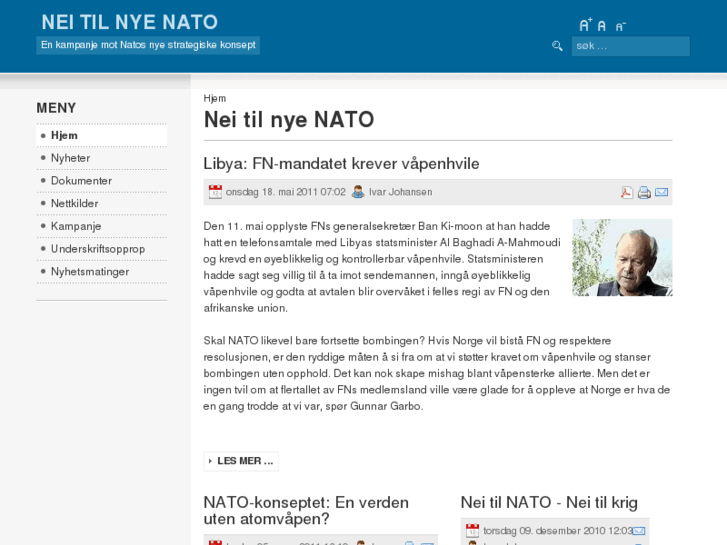Open Hjem in the menu
Screen dimensions: 727x545
tap(102, 135)
